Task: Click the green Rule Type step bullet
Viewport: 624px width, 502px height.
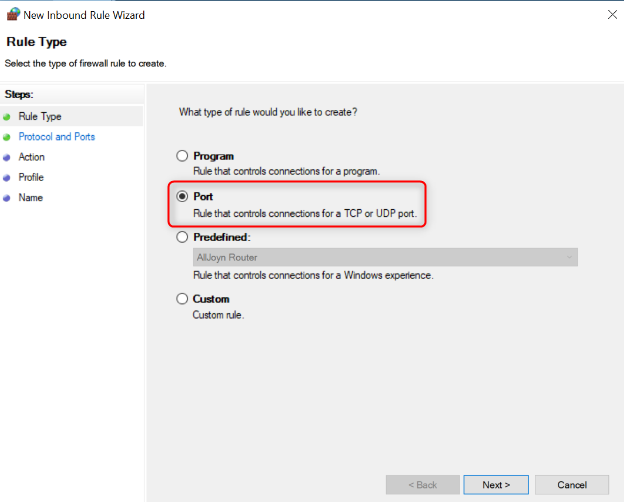Action: [7, 117]
